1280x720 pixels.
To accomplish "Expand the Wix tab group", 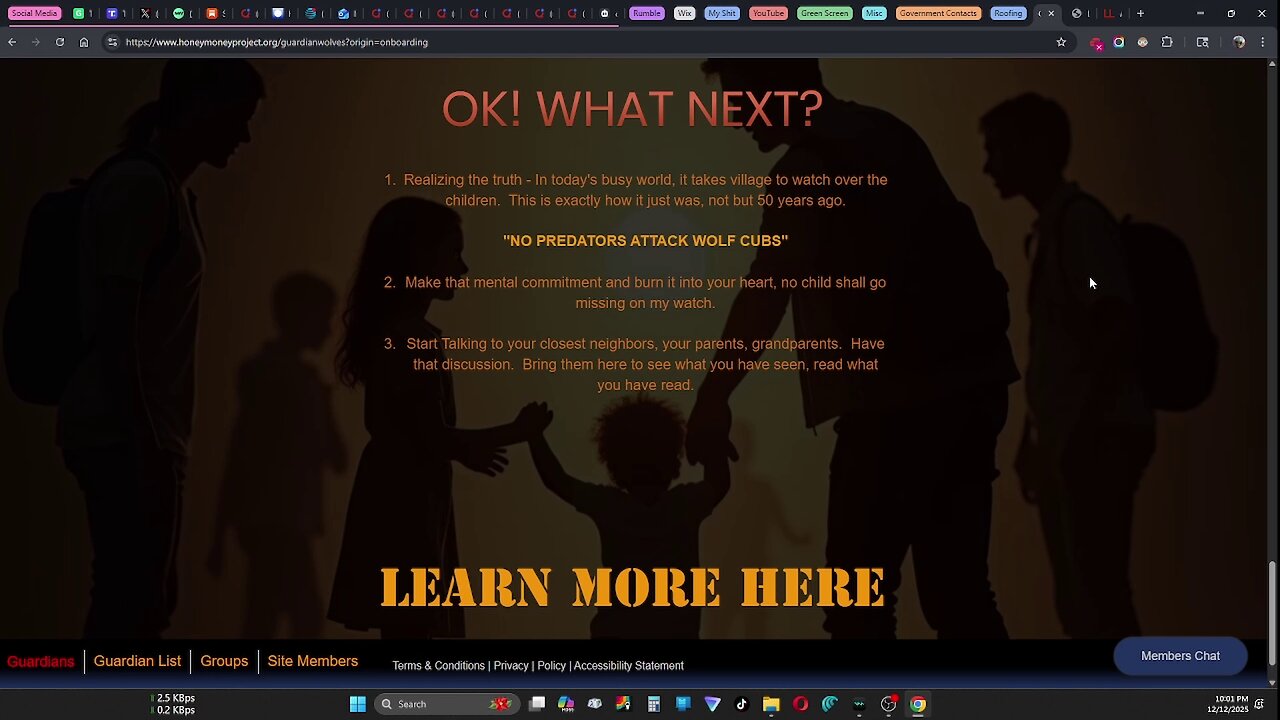I will click(684, 13).
